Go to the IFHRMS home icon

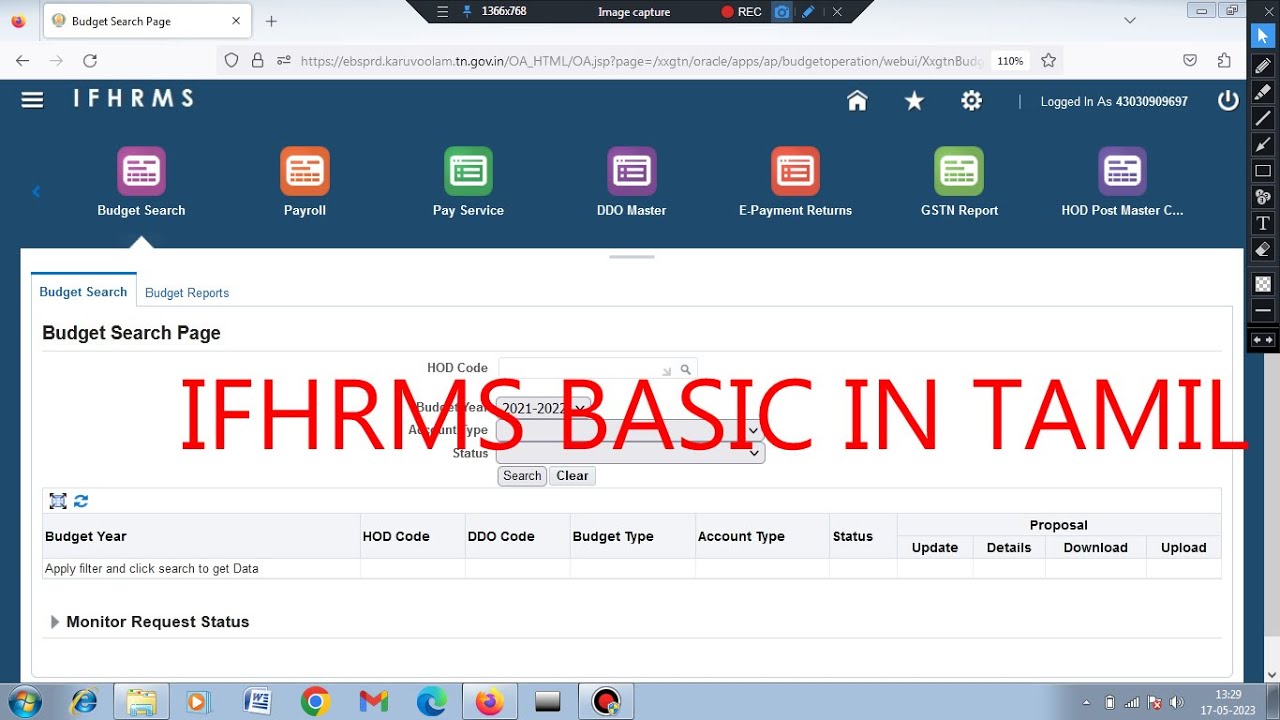(x=857, y=101)
